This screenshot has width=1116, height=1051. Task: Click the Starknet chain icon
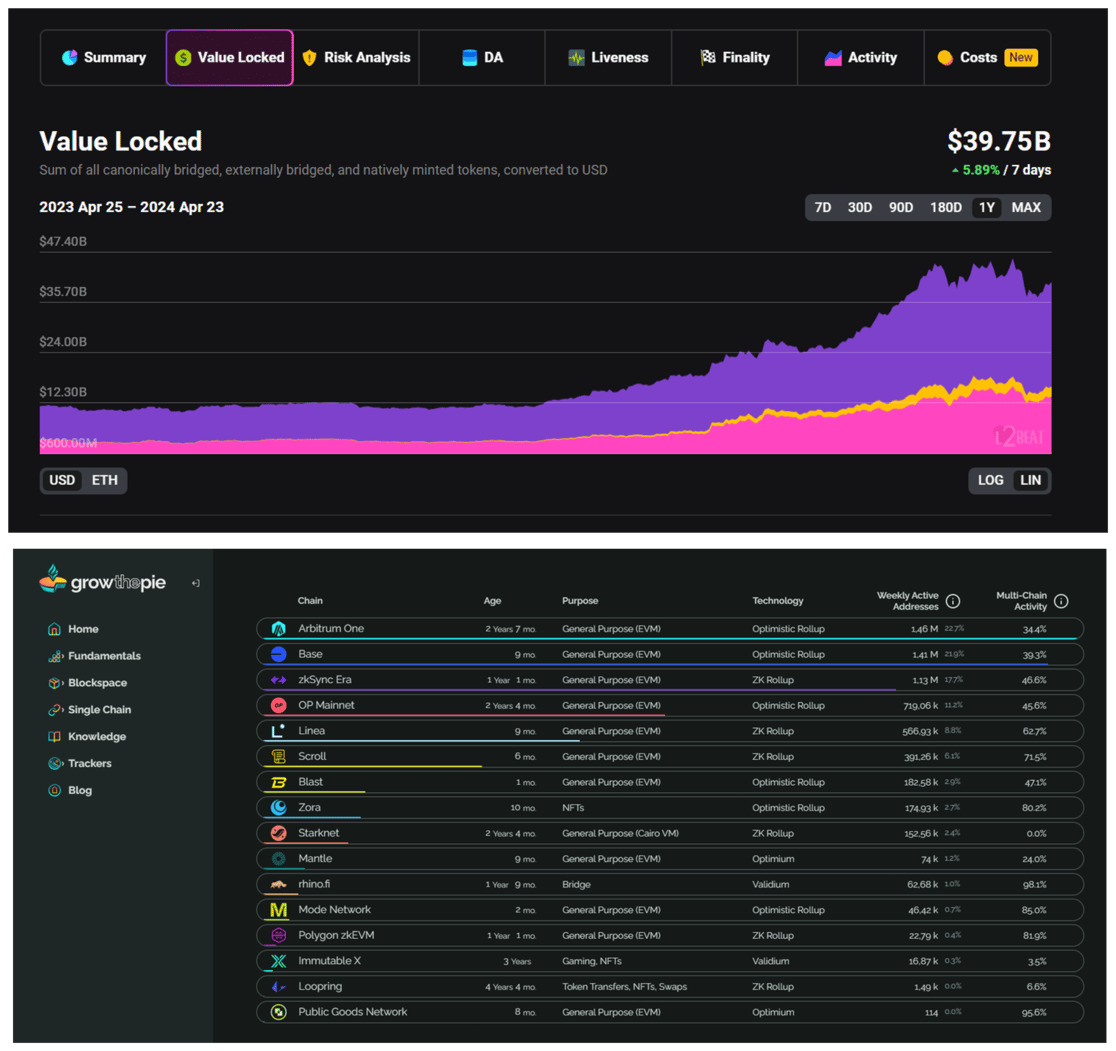[279, 833]
